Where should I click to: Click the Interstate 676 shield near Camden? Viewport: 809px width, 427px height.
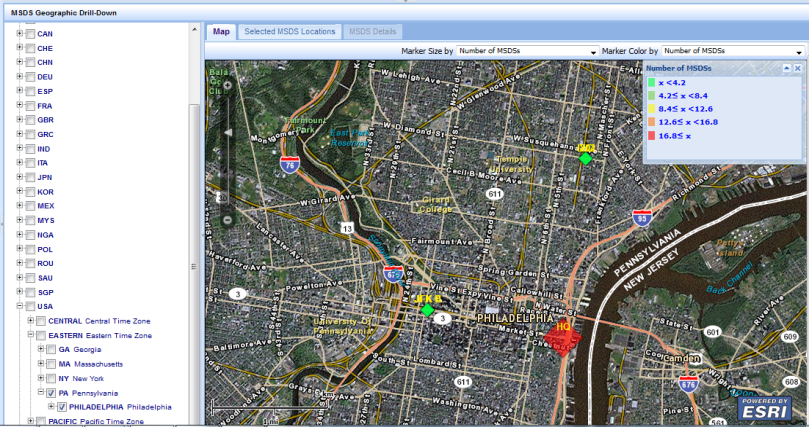pyautogui.click(x=688, y=384)
